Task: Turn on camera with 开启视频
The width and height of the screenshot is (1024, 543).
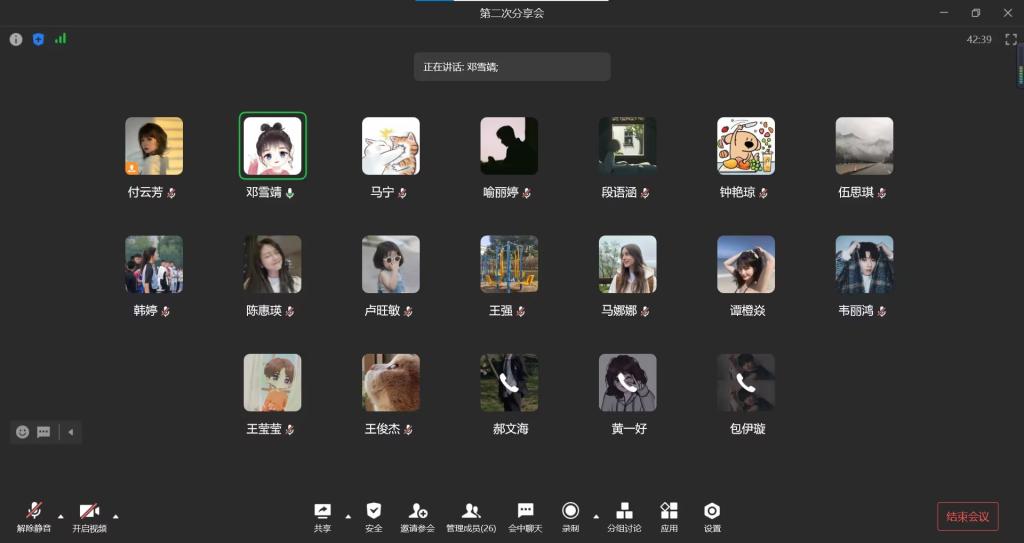Action: pyautogui.click(x=89, y=511)
